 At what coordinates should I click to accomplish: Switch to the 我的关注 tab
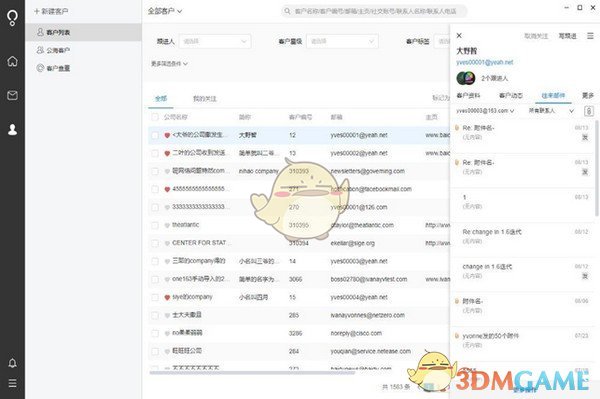click(x=205, y=99)
